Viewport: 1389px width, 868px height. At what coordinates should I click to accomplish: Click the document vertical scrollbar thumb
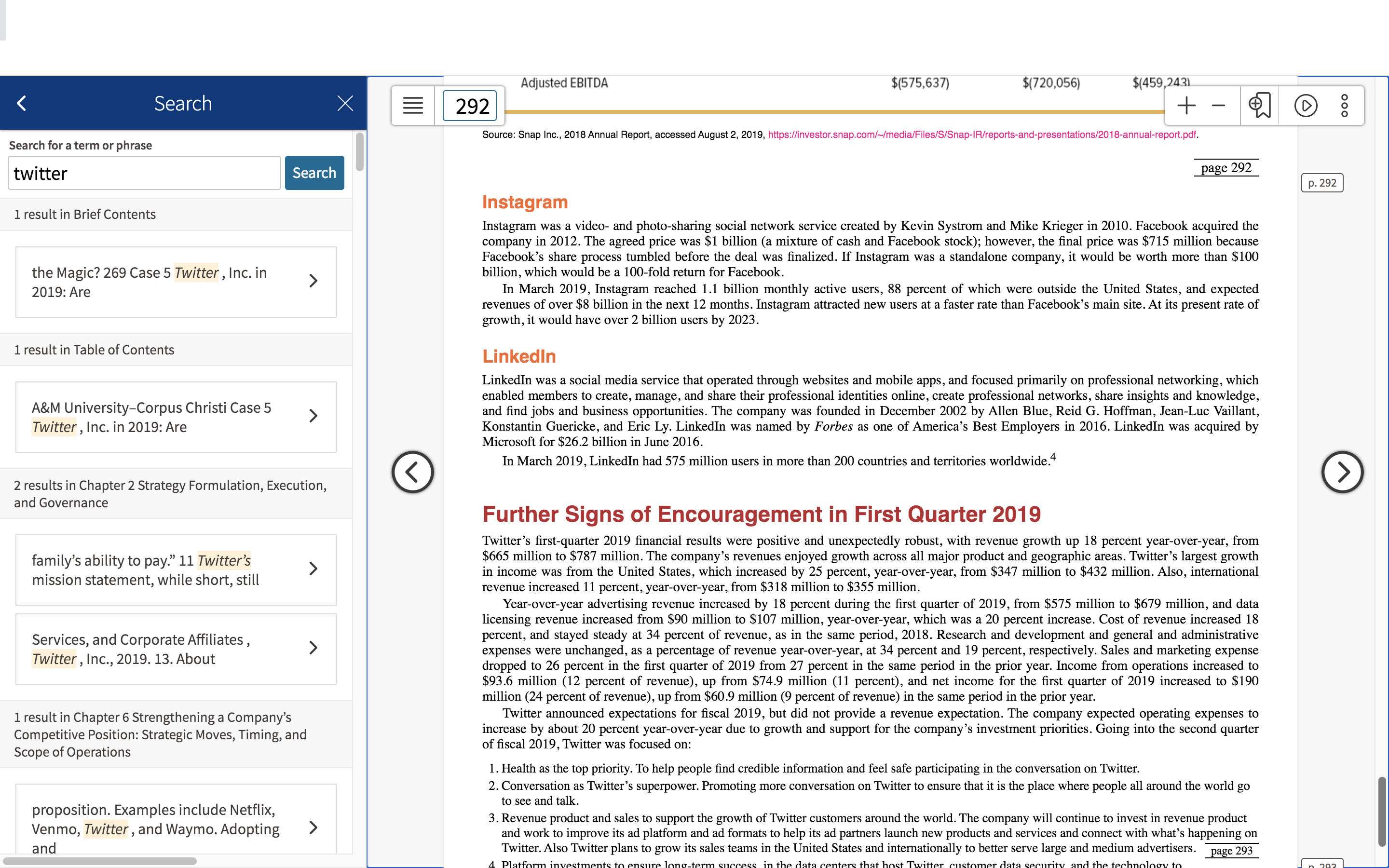click(x=1382, y=811)
